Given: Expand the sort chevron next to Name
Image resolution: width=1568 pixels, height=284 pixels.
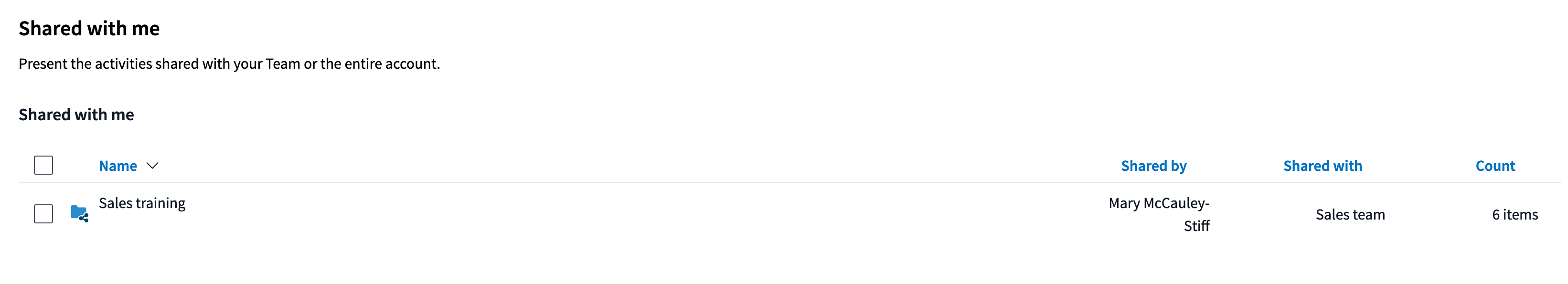Looking at the screenshot, I should click(x=152, y=166).
